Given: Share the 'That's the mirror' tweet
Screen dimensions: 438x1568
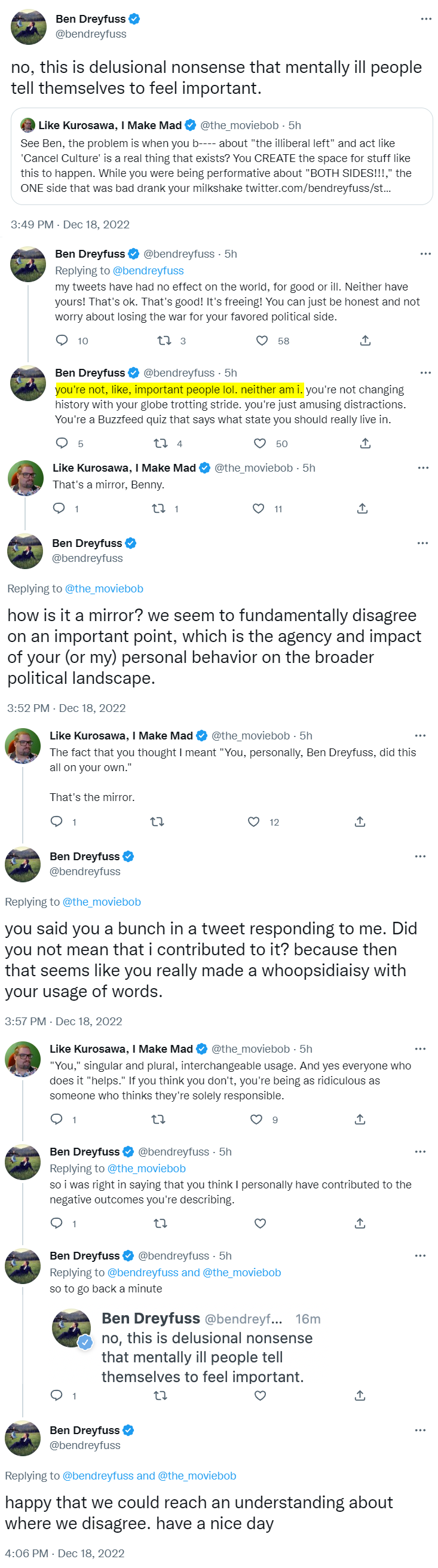Looking at the screenshot, I should (360, 822).
